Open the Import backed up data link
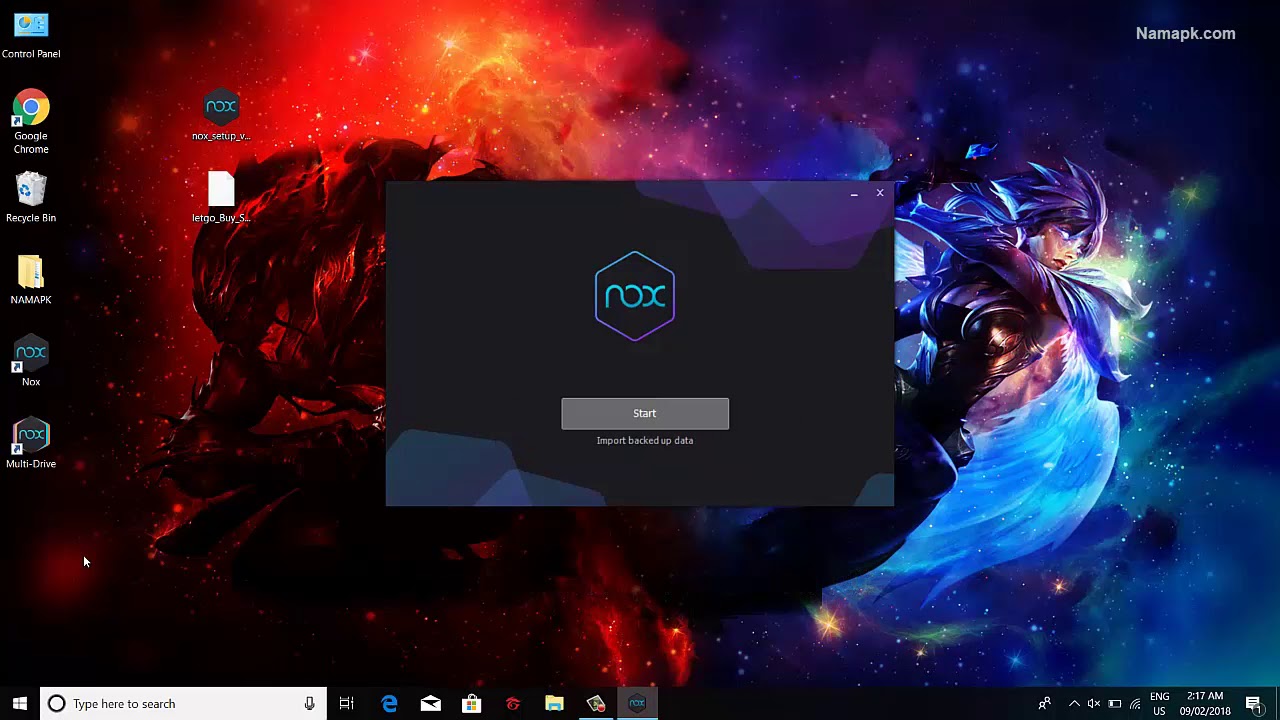Viewport: 1280px width, 720px height. (x=645, y=440)
